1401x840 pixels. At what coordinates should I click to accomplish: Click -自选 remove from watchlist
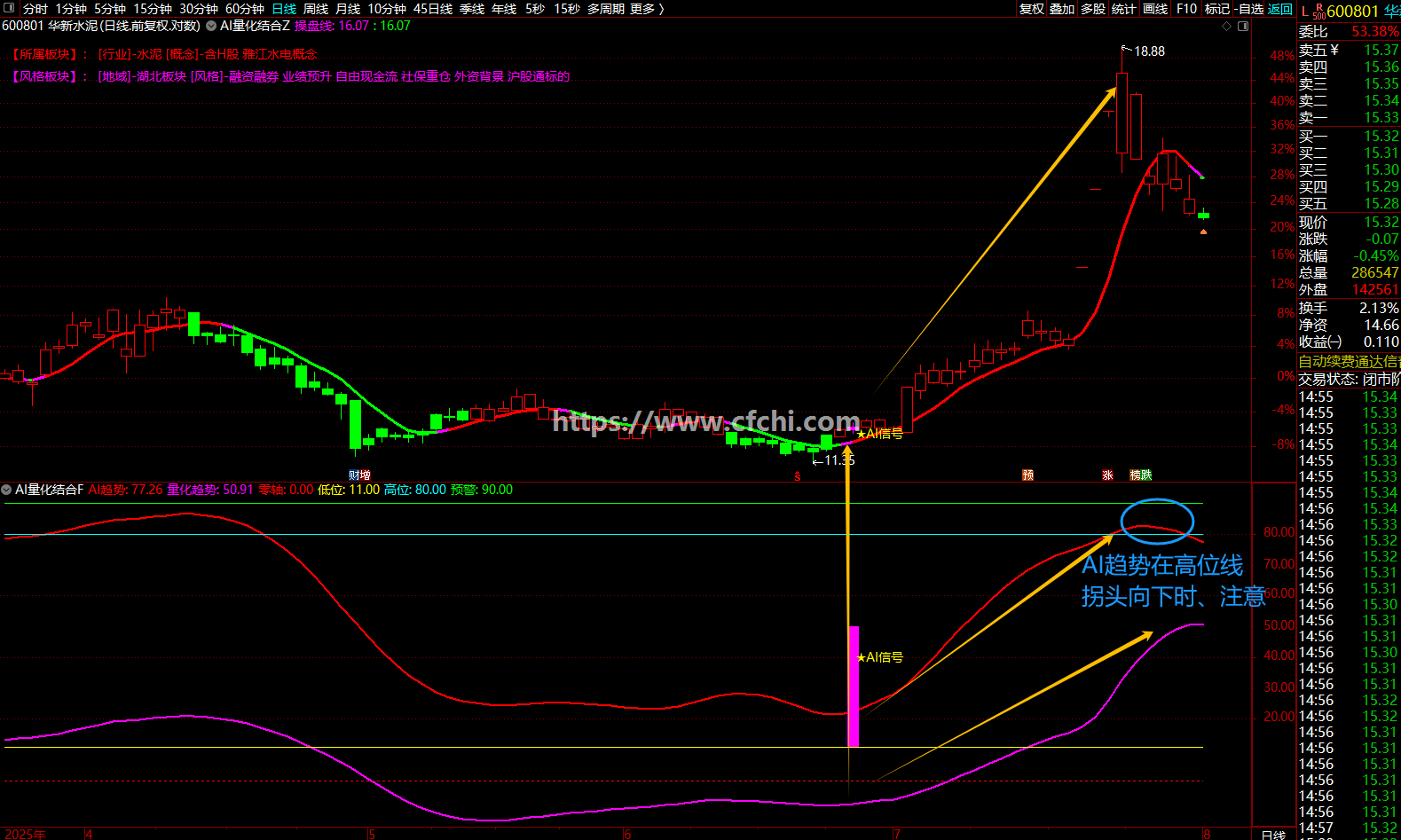point(1249,9)
